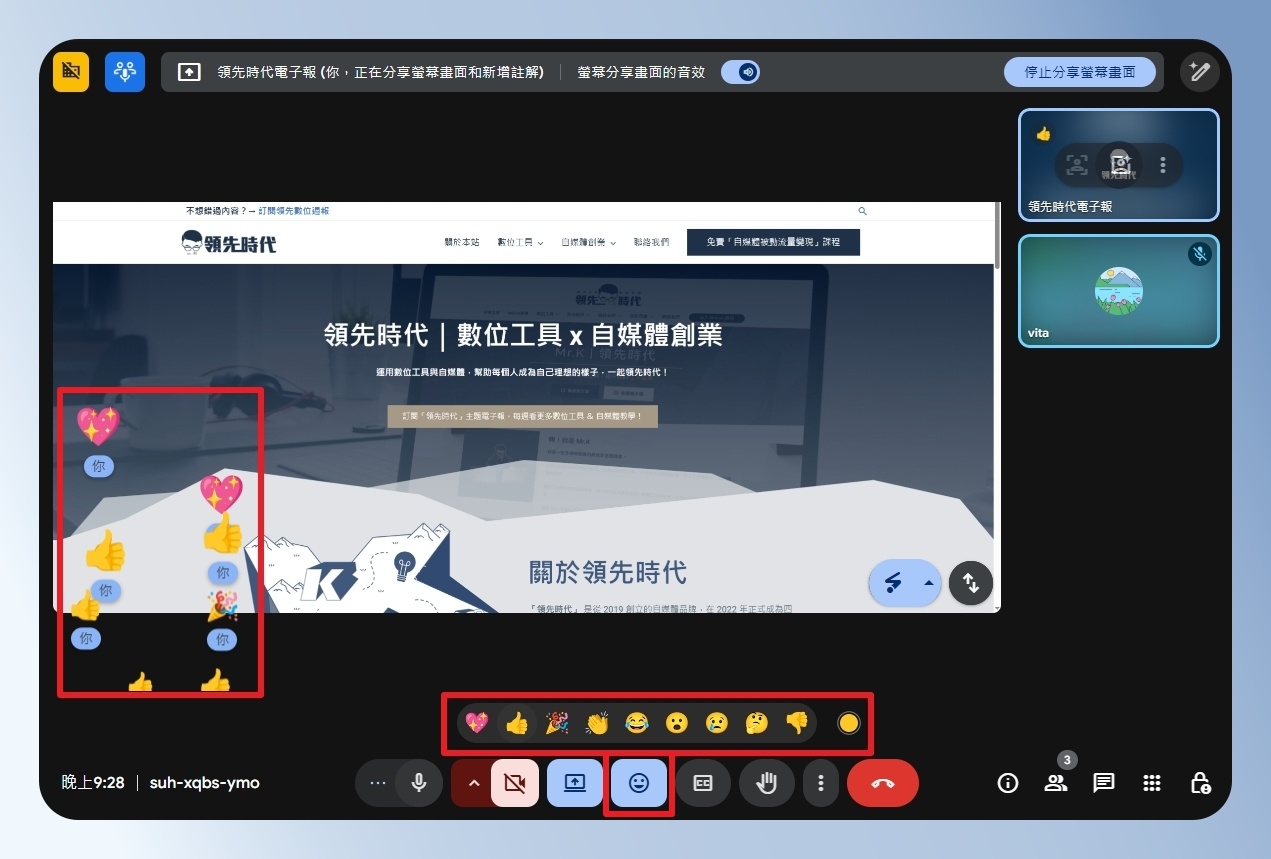Screen dimensions: 1271x859
Task: Send the thinking face reaction
Action: (757, 722)
